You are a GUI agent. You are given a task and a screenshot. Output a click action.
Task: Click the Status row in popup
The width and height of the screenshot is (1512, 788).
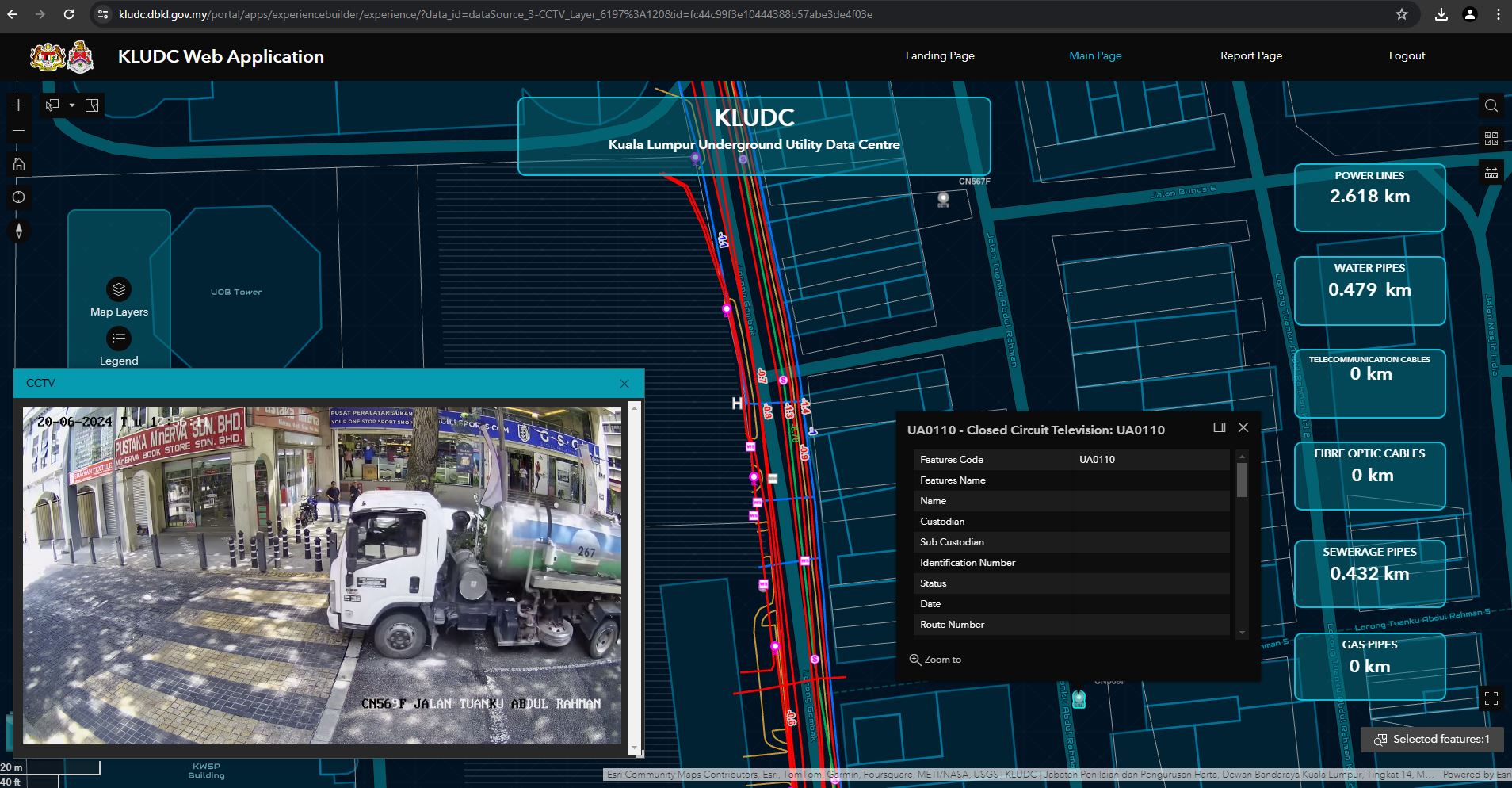pyautogui.click(x=1071, y=583)
